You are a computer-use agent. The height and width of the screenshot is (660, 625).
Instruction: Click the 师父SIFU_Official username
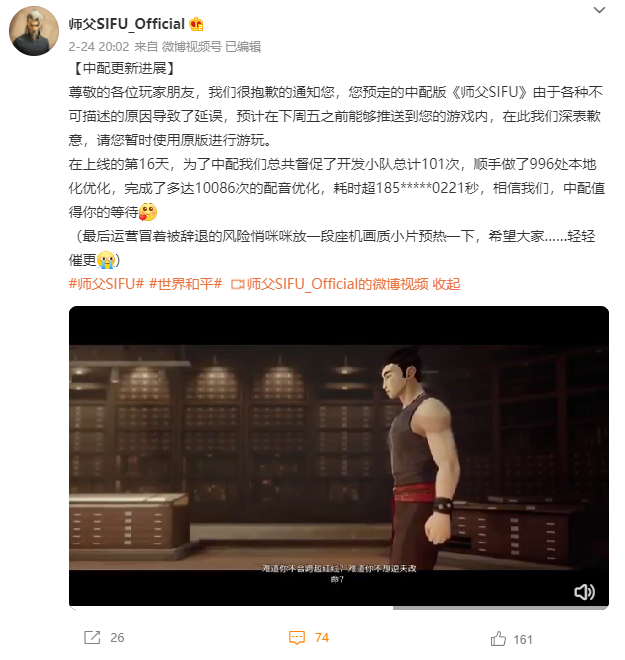tap(127, 24)
